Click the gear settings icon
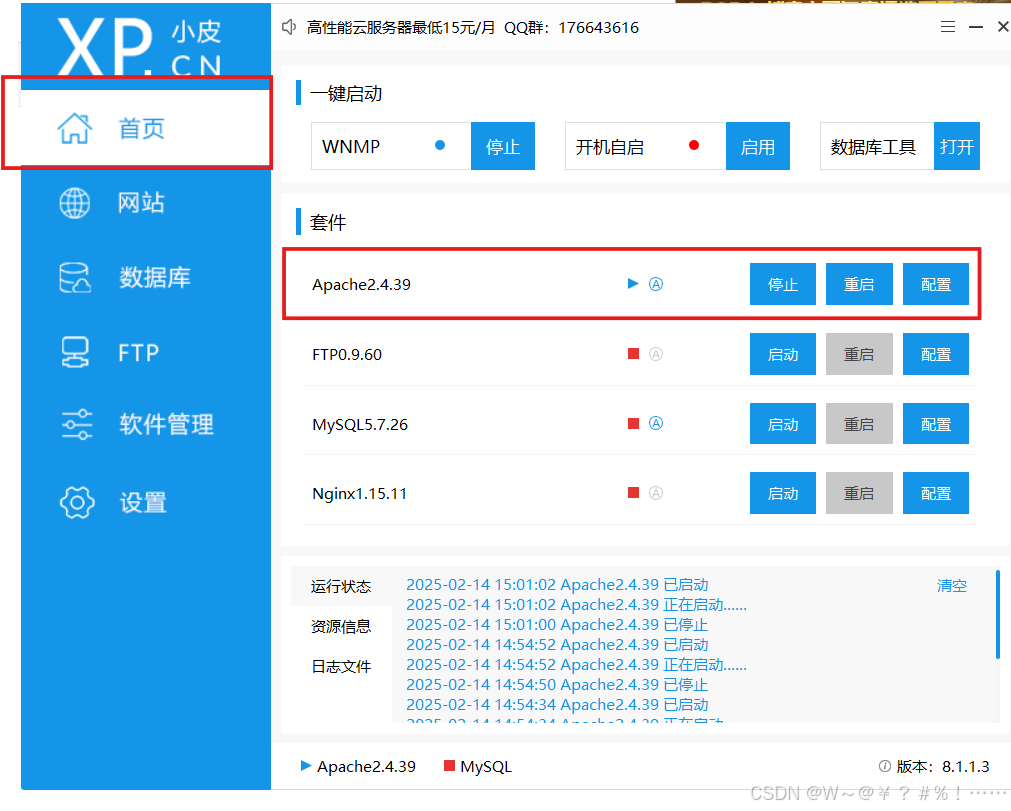The image size is (1011, 811). [x=77, y=502]
